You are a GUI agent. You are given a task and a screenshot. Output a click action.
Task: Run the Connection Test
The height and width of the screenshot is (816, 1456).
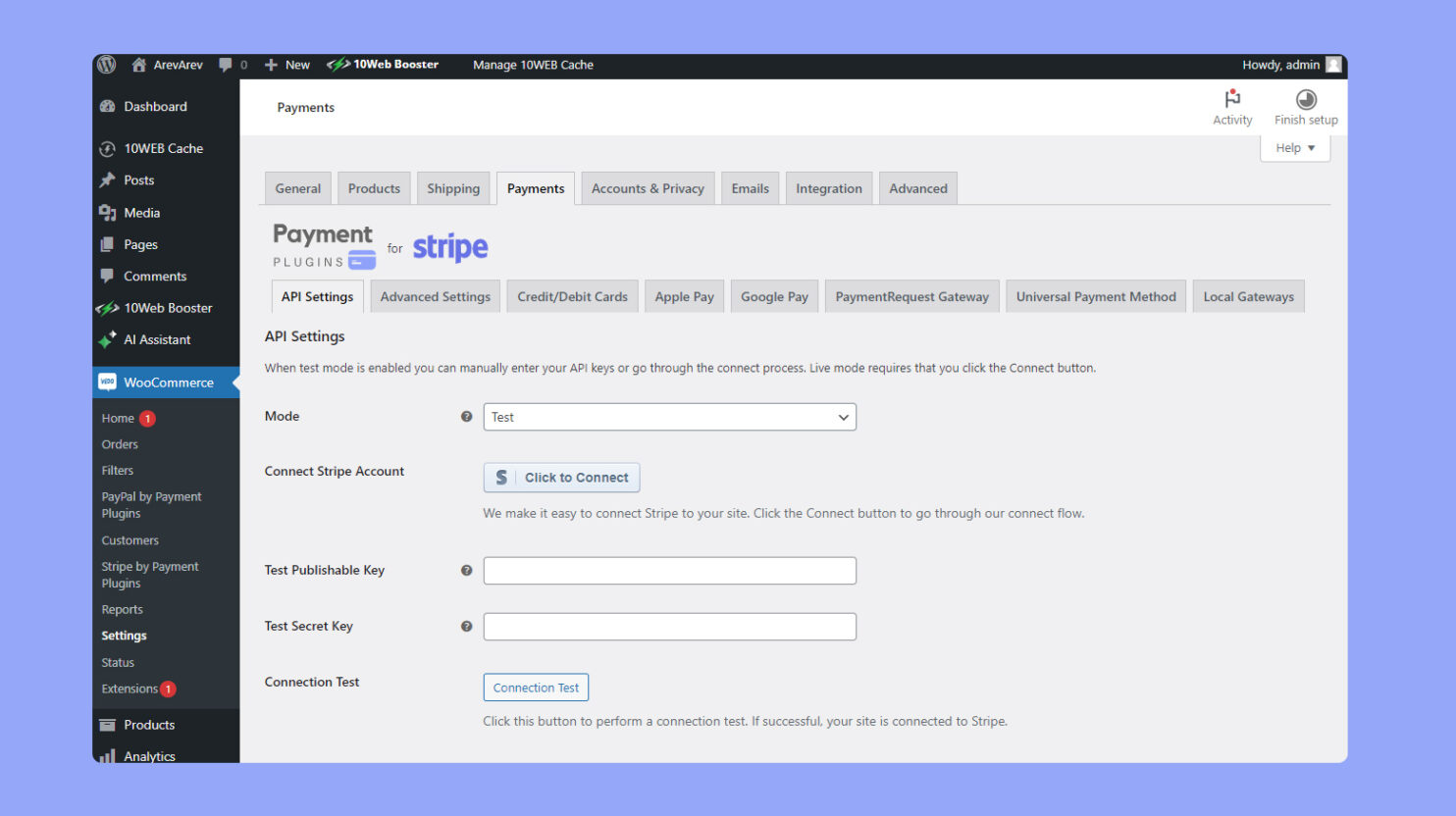[536, 687]
